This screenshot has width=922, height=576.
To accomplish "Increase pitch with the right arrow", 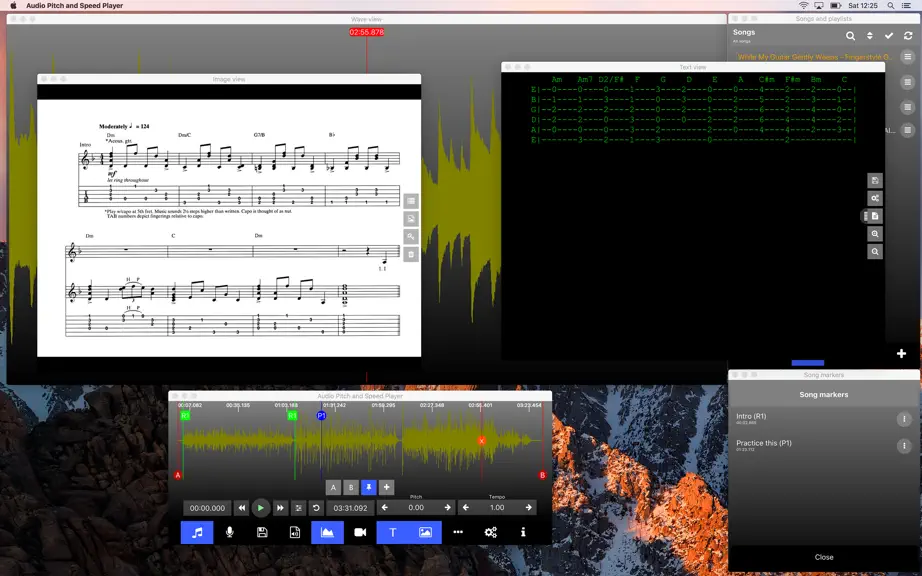I will tap(447, 508).
